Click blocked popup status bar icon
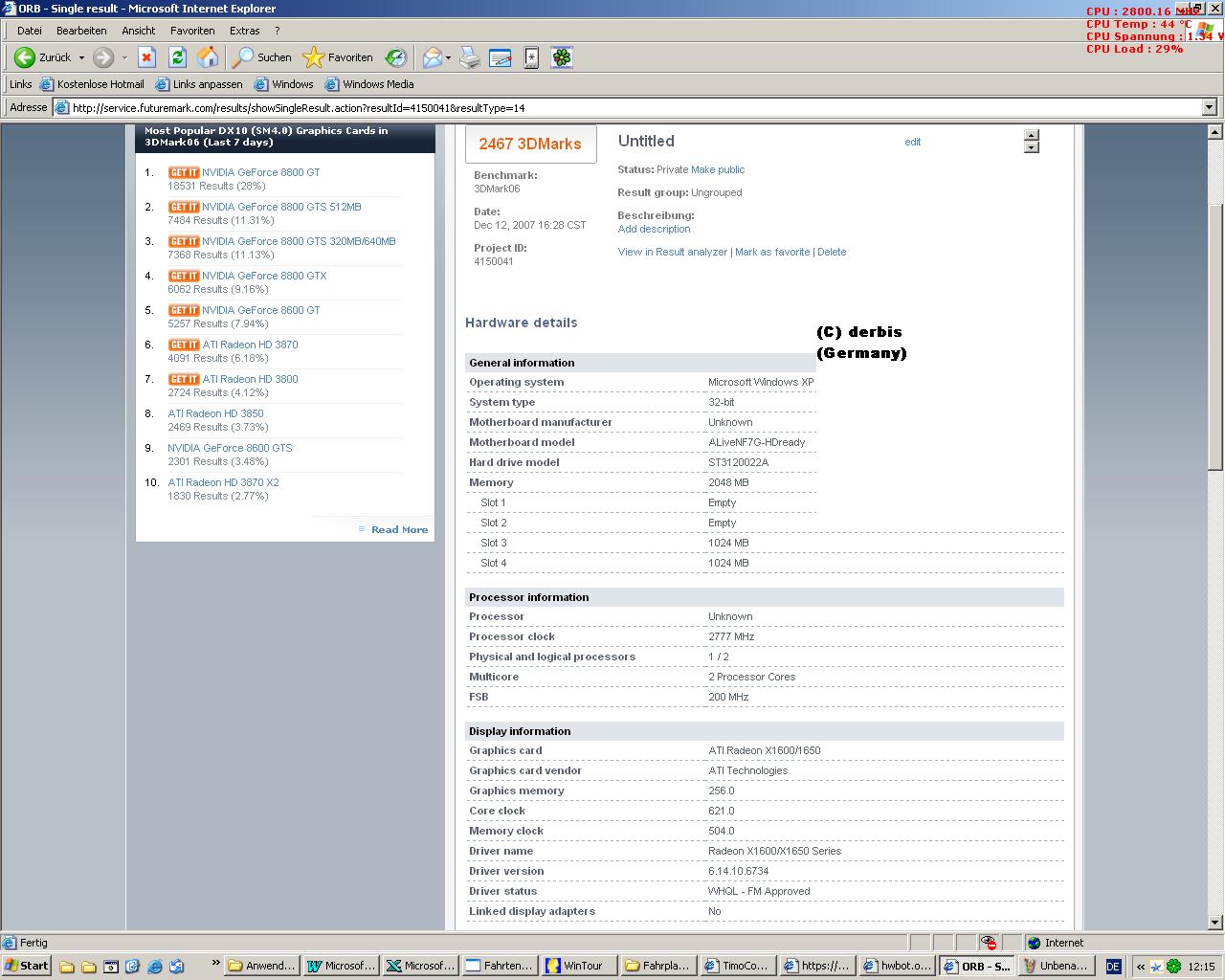Image resolution: width=1225 pixels, height=980 pixels. [x=989, y=943]
